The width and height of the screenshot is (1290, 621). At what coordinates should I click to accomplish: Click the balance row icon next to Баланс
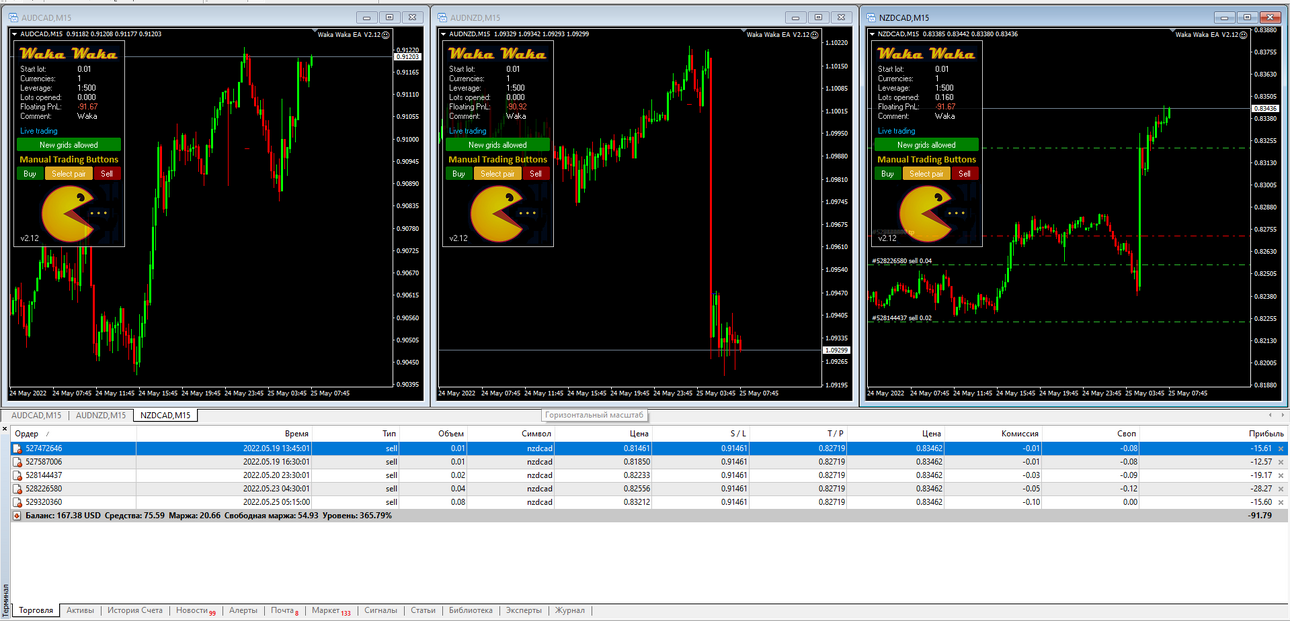point(17,515)
